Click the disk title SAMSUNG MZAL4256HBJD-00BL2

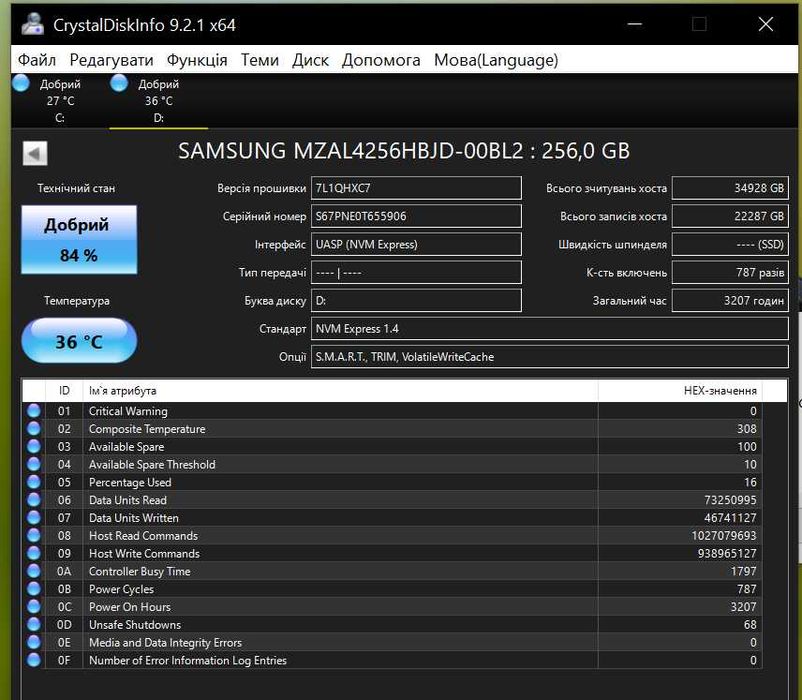click(351, 151)
